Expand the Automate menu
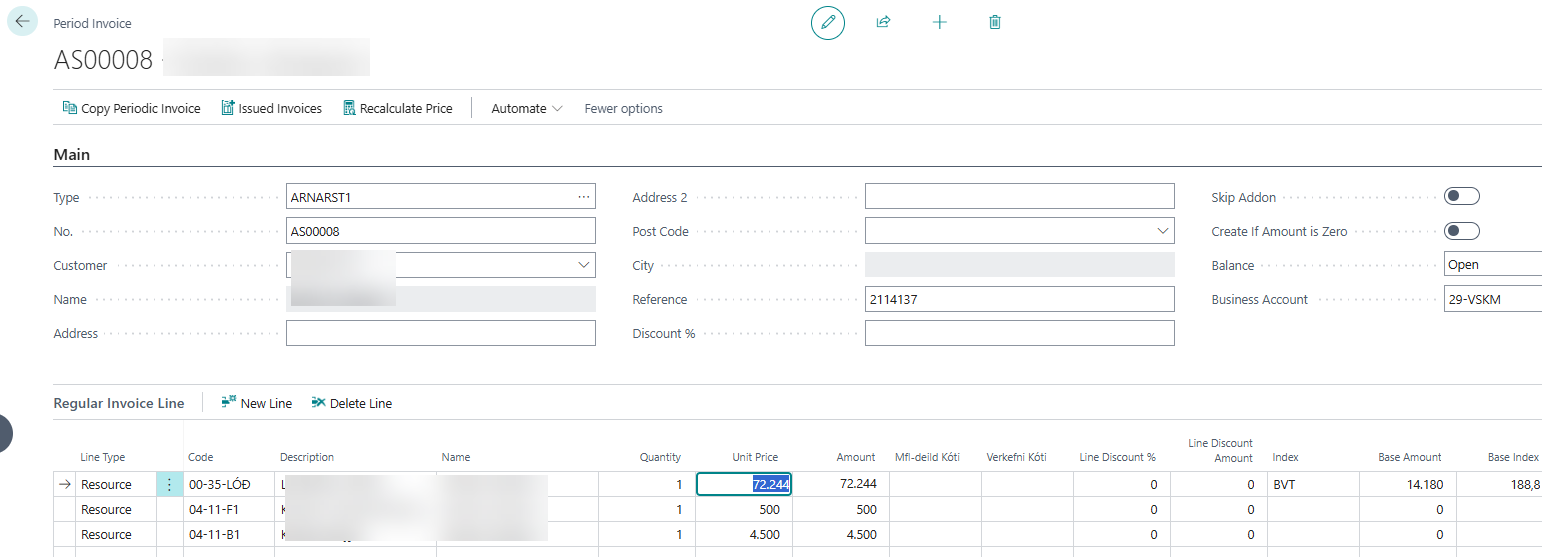The height and width of the screenshot is (557, 1542). 527,108
